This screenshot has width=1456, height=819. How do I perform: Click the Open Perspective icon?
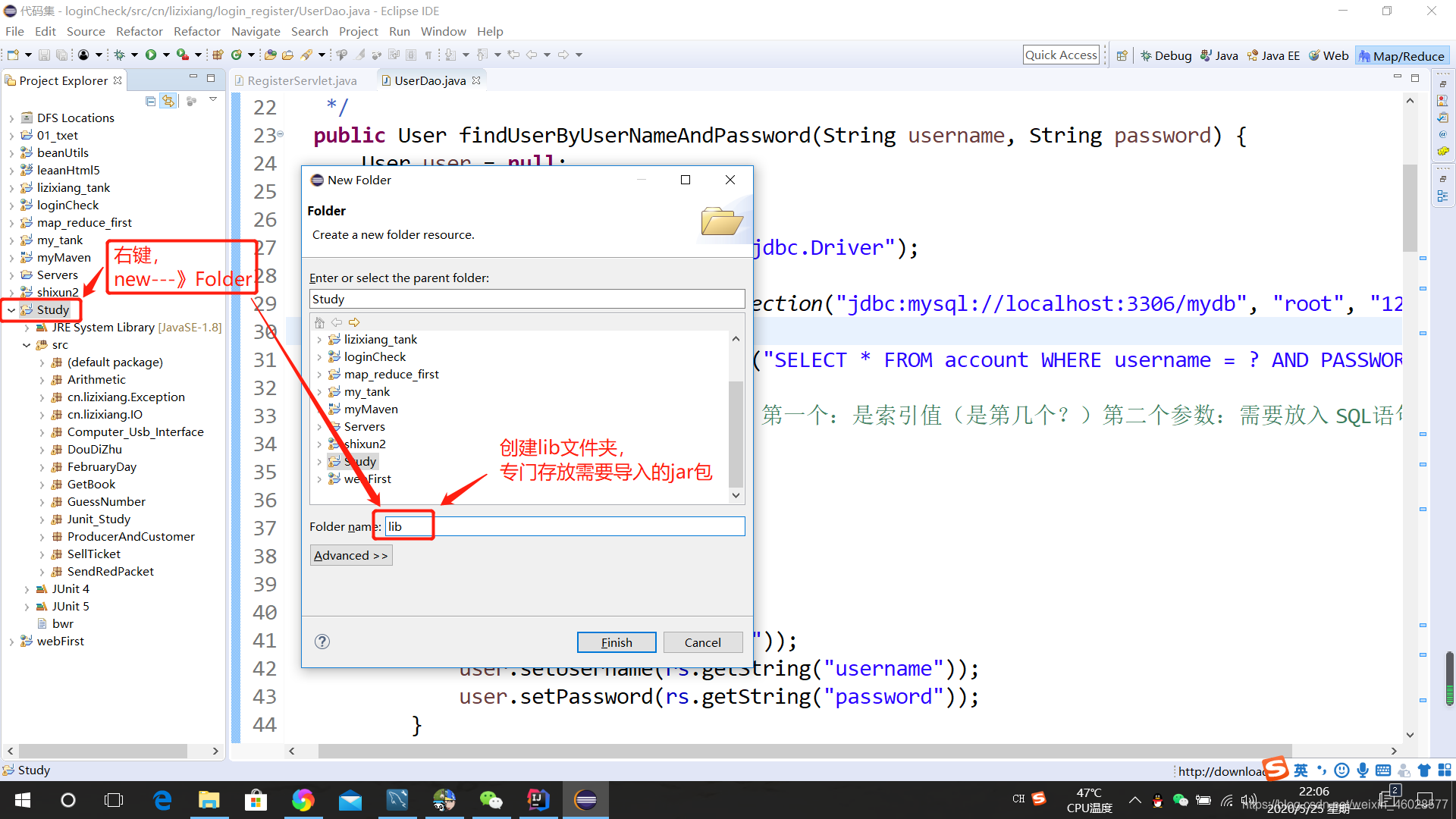click(x=1122, y=55)
